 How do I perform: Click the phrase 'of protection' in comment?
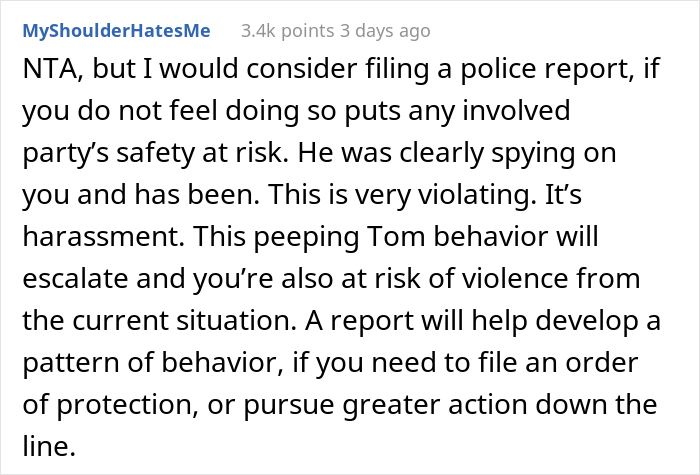(x=107, y=404)
